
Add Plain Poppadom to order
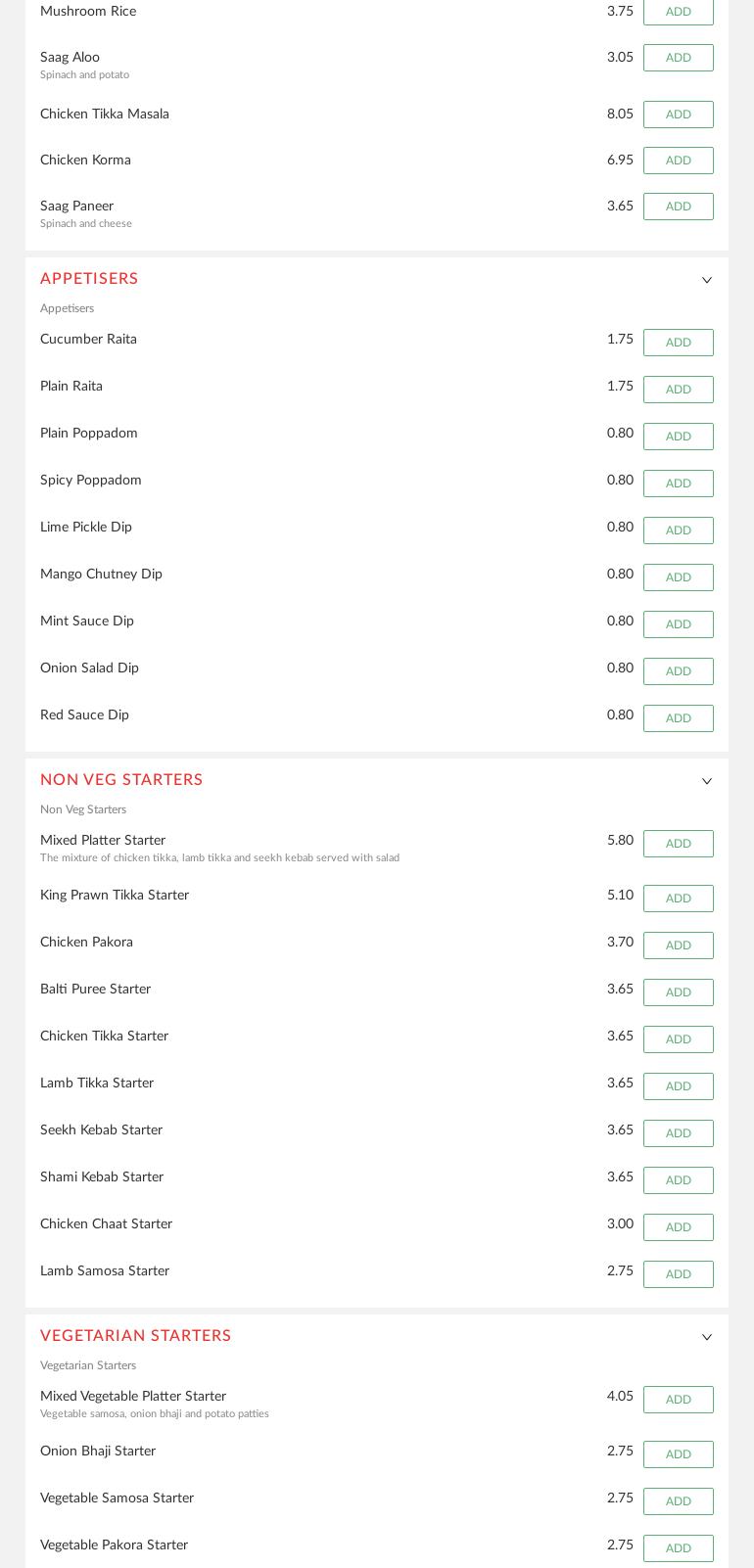(x=679, y=437)
